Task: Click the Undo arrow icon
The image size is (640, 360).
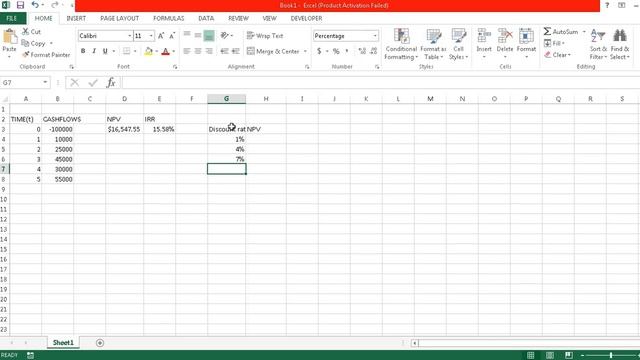Action: [35, 5]
